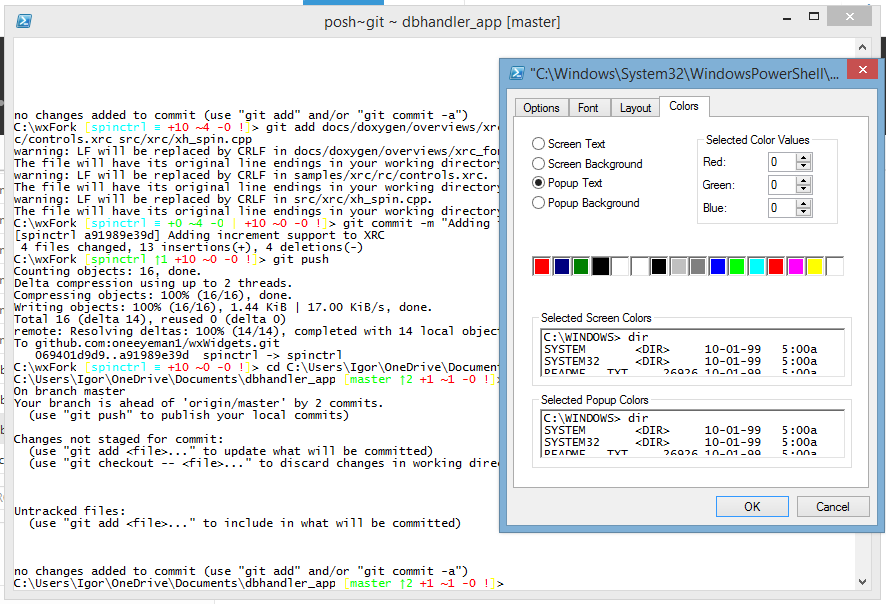
Task: Pick the black swatch beside the light gray one
Action: click(659, 266)
